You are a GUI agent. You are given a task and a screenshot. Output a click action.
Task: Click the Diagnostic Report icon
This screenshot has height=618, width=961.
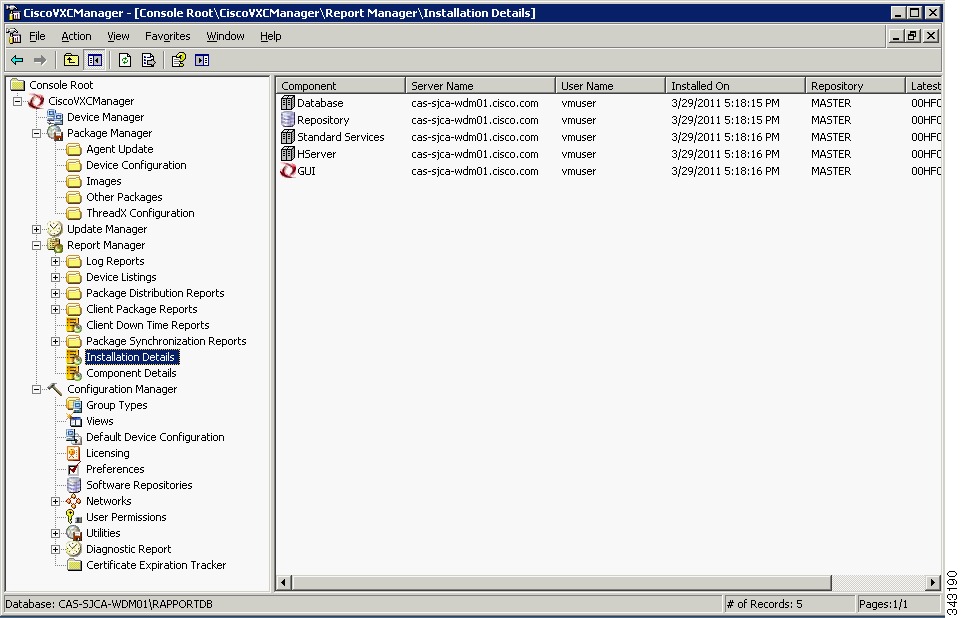(74, 549)
